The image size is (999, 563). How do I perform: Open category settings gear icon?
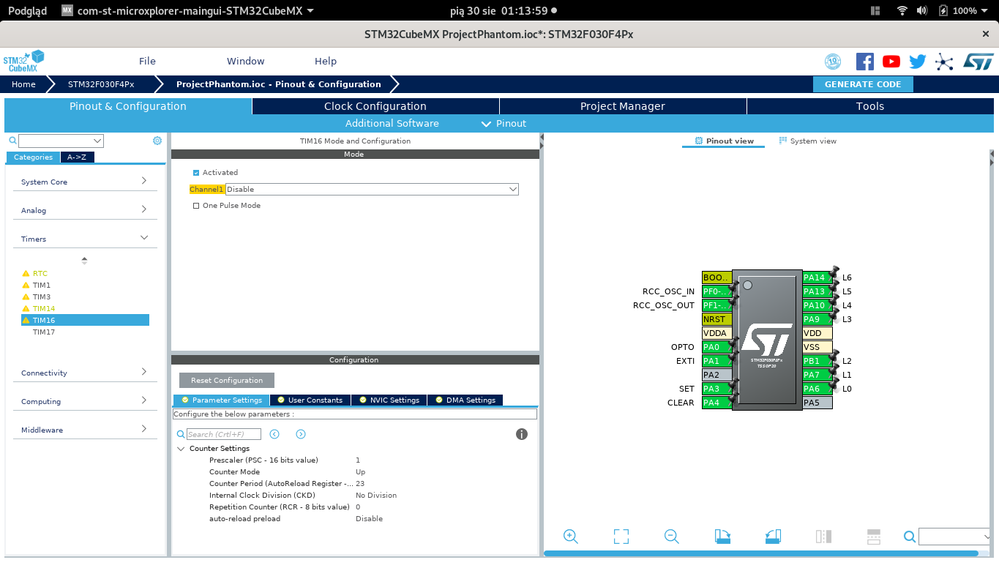coord(157,141)
